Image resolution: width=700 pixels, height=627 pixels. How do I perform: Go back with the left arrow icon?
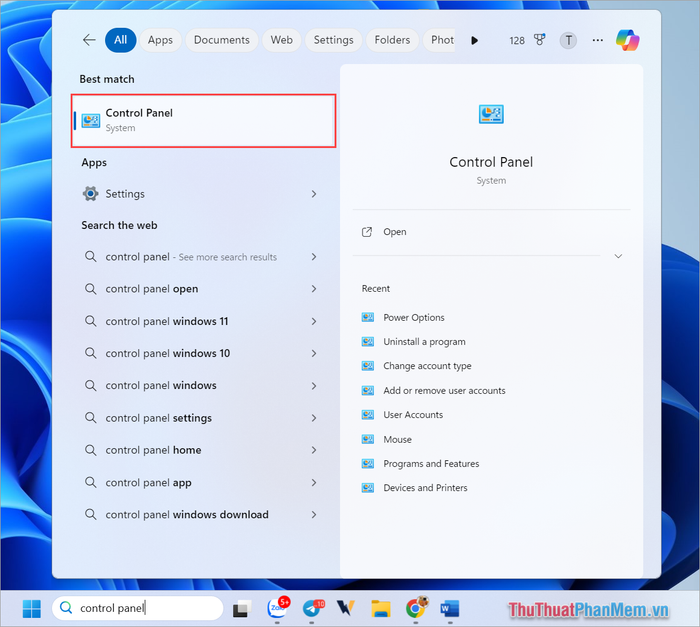(x=89, y=40)
